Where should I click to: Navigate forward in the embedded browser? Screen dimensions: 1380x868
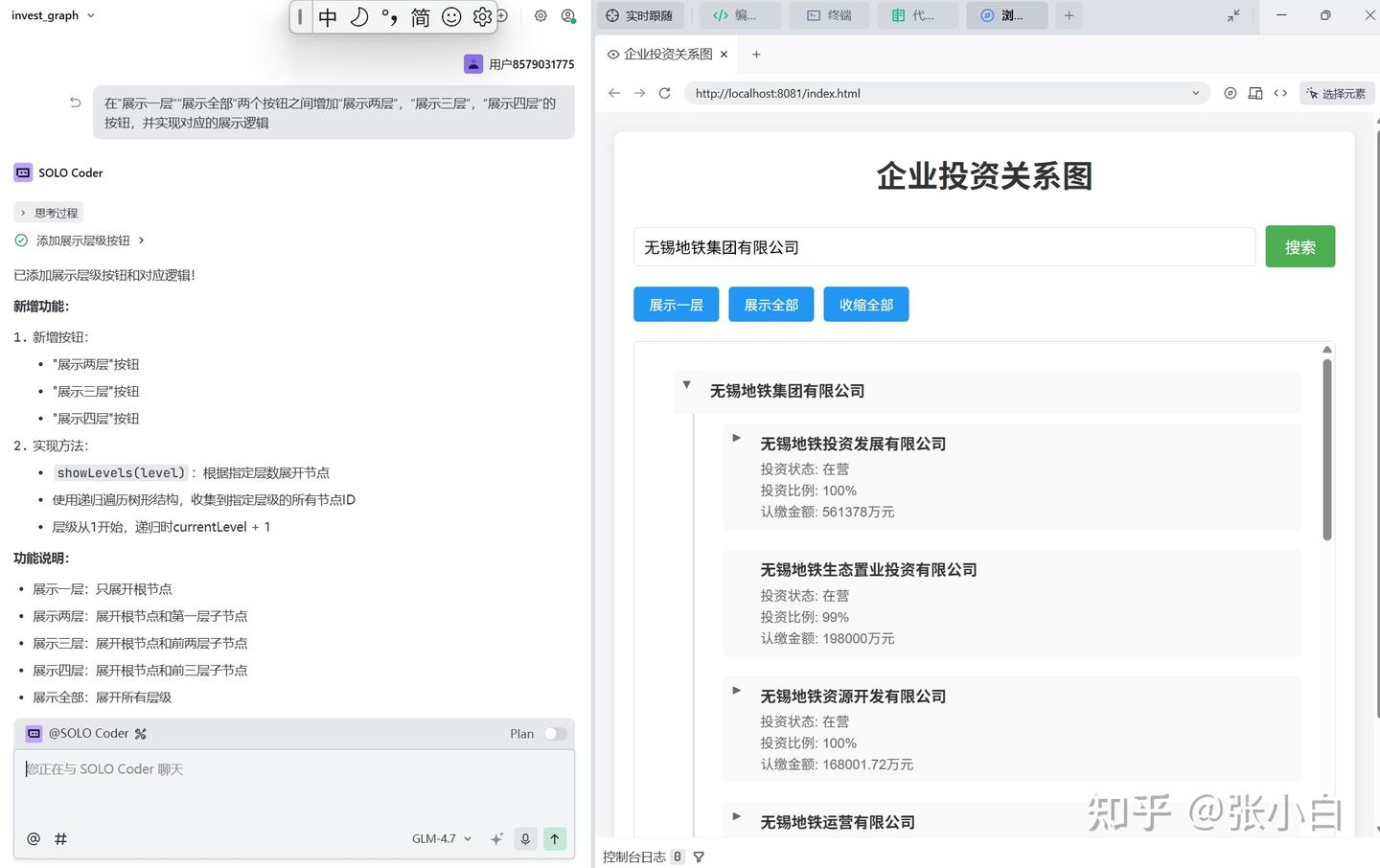(x=639, y=93)
